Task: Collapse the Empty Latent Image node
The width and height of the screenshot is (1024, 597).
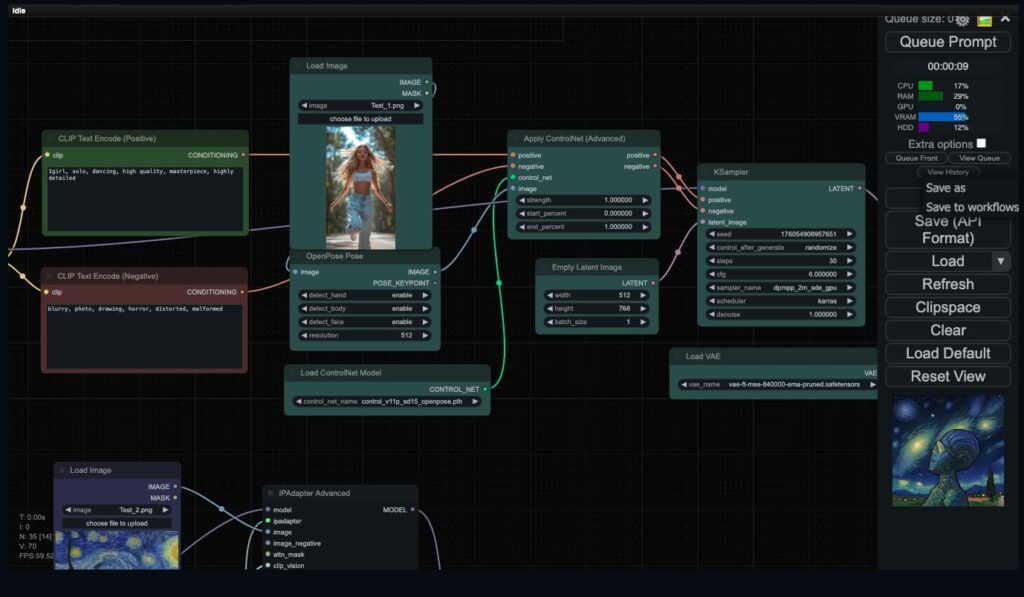Action: [544, 267]
